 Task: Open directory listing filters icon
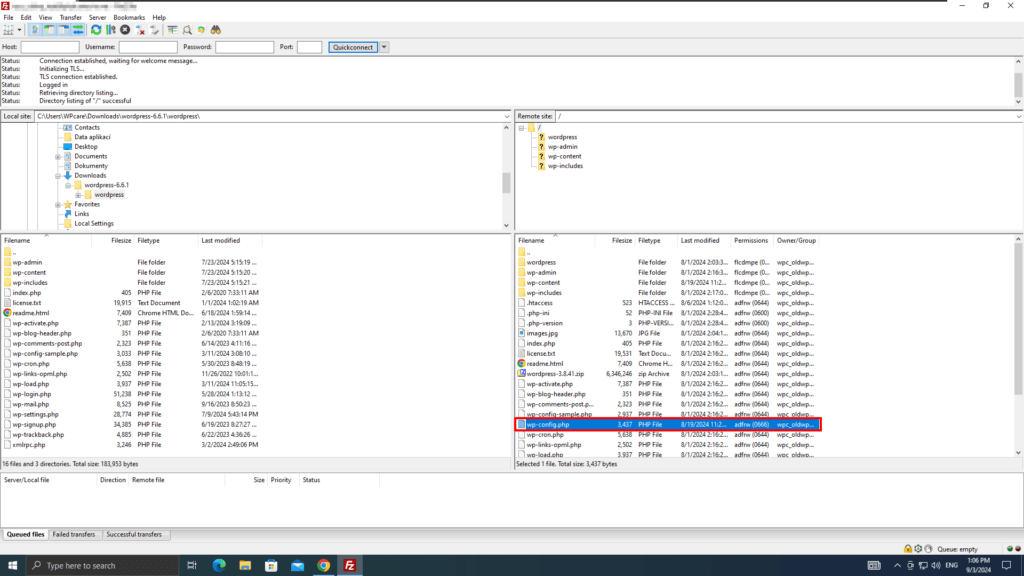(x=172, y=30)
